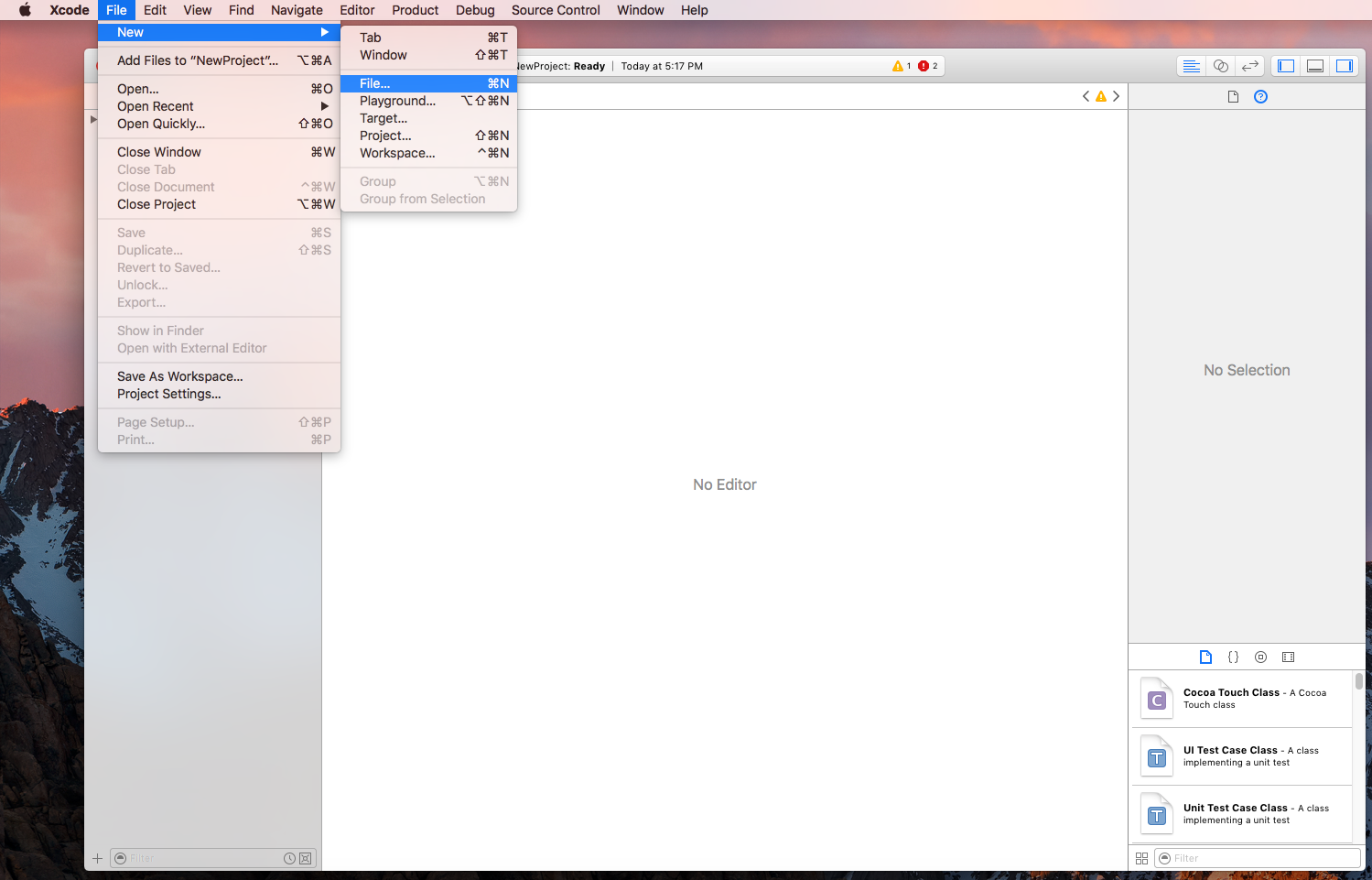The width and height of the screenshot is (1372, 880).
Task: Select Add Files to "NewProject"…
Action: [219, 60]
